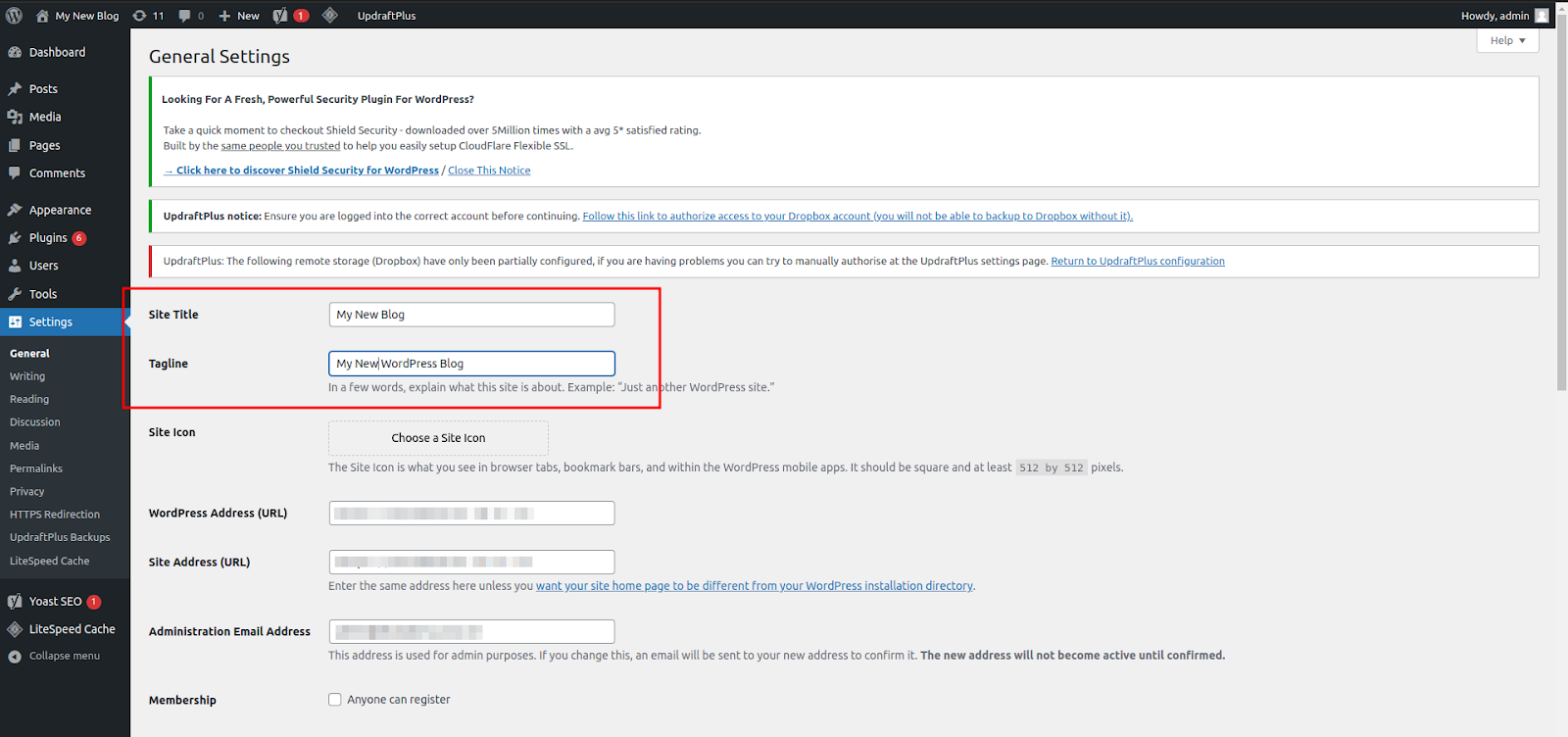Open UpdraftPlus Backups settings
Viewport: 1568px width, 737px height.
coord(60,537)
